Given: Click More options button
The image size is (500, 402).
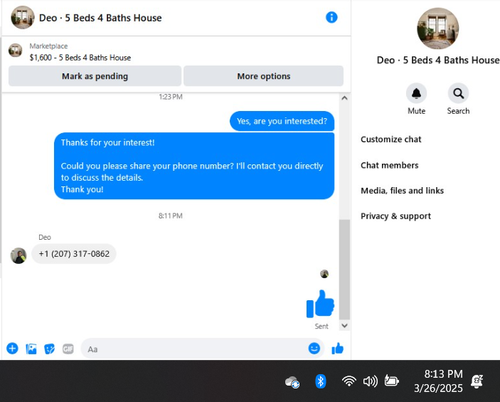Looking at the screenshot, I should [x=263, y=76].
